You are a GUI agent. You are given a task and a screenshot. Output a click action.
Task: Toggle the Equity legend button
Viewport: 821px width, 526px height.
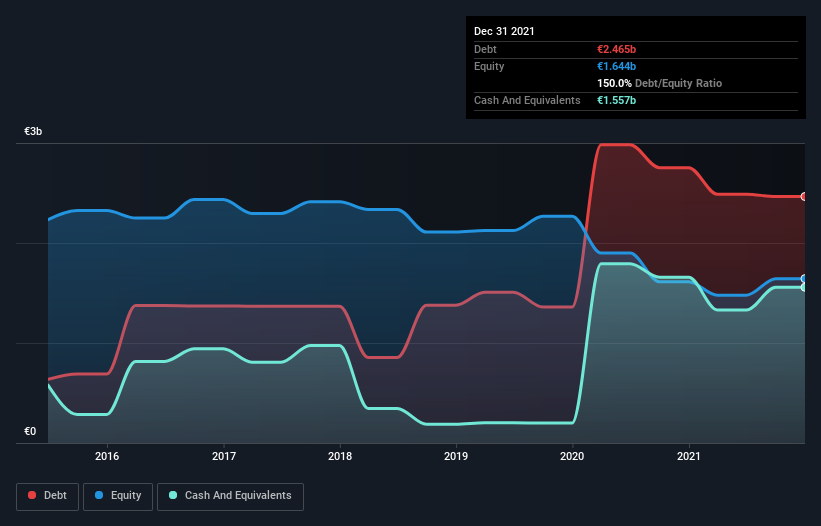click(x=118, y=496)
